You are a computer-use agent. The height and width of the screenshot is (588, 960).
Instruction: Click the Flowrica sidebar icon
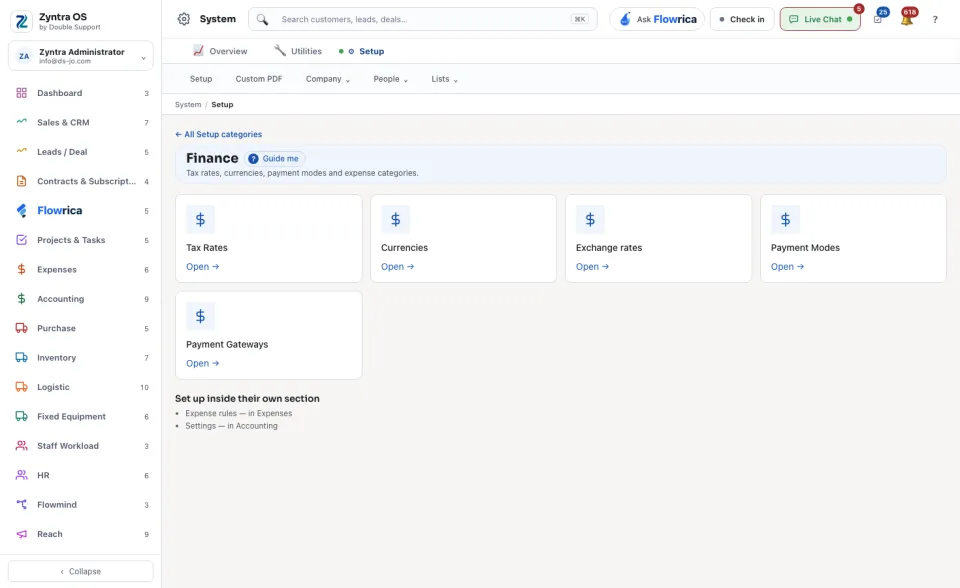click(21, 211)
